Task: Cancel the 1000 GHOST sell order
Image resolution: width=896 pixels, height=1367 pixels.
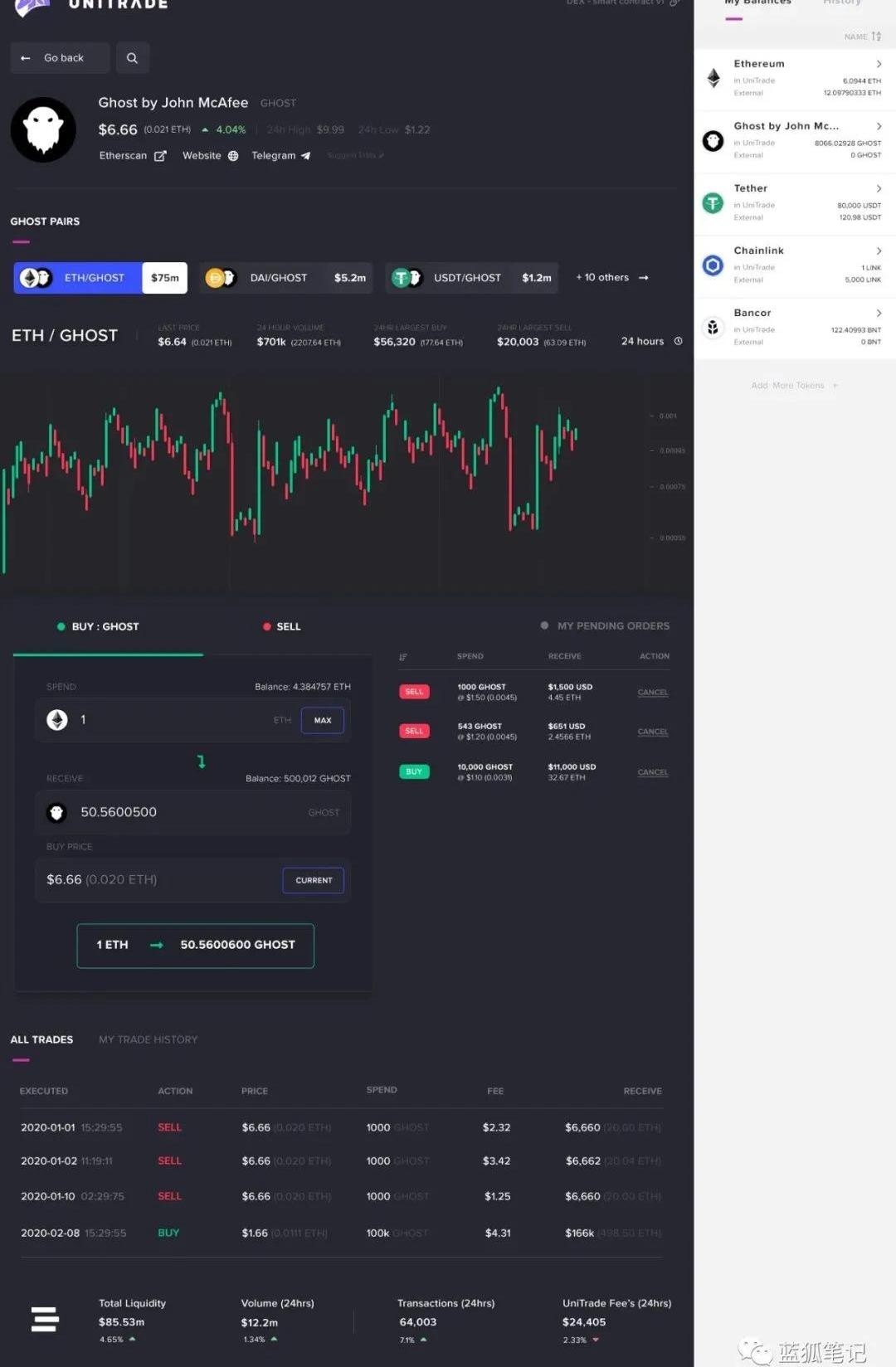Action: (652, 693)
